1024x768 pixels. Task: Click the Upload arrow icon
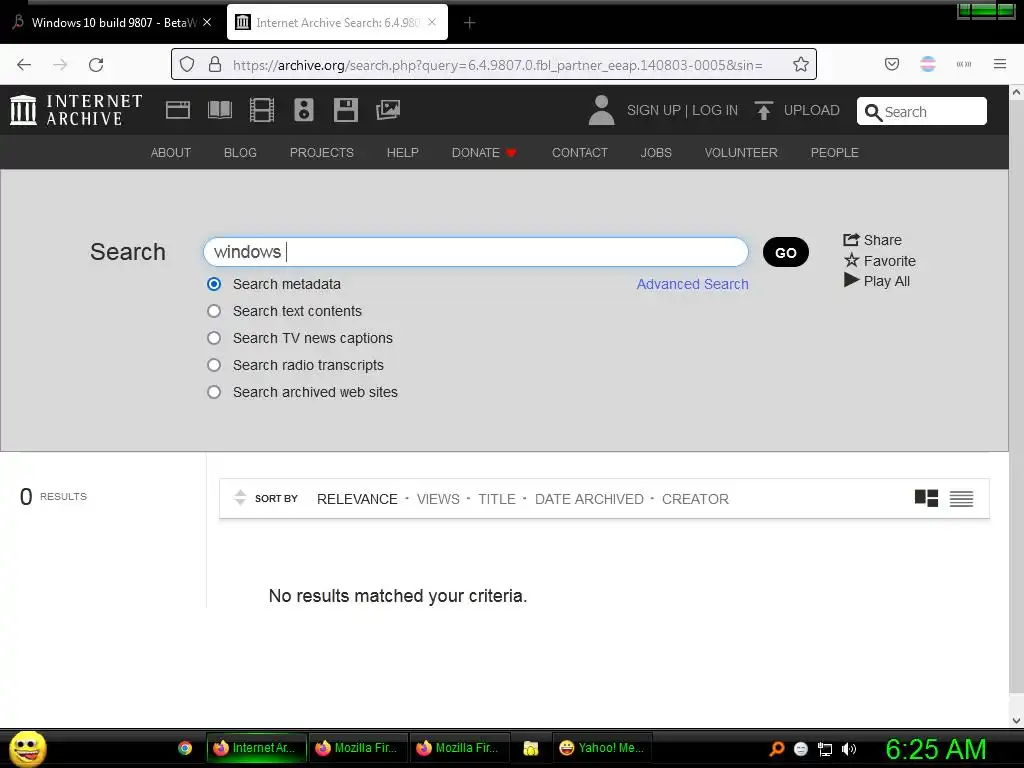coord(763,110)
